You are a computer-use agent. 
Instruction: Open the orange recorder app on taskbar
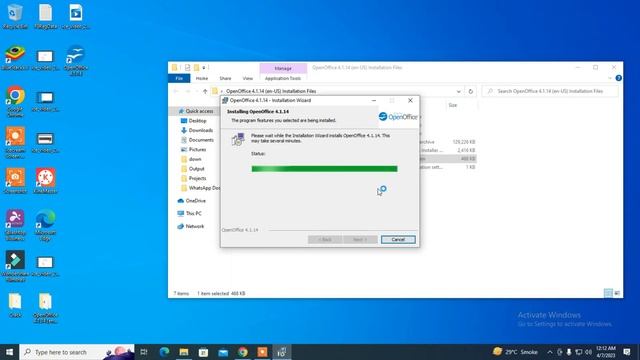coord(262,352)
